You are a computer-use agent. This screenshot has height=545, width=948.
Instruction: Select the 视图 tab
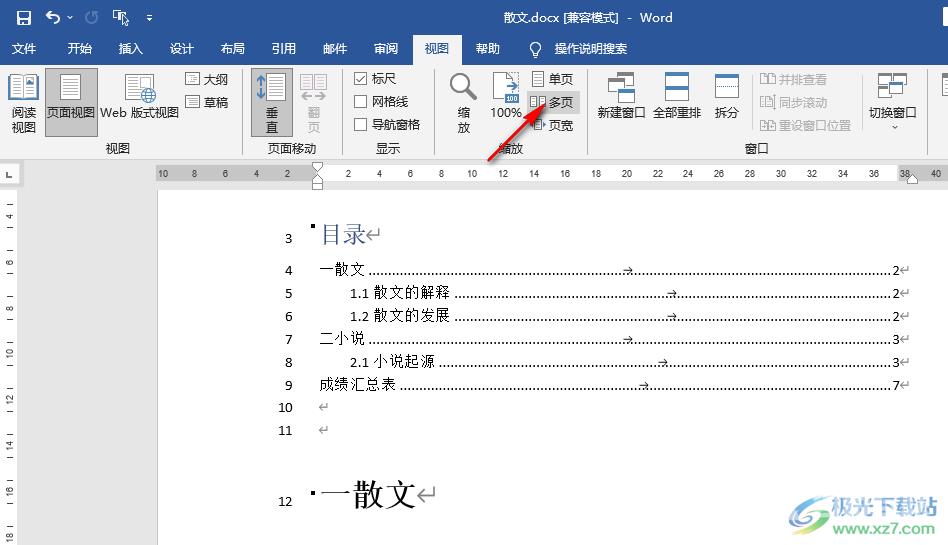[x=437, y=48]
